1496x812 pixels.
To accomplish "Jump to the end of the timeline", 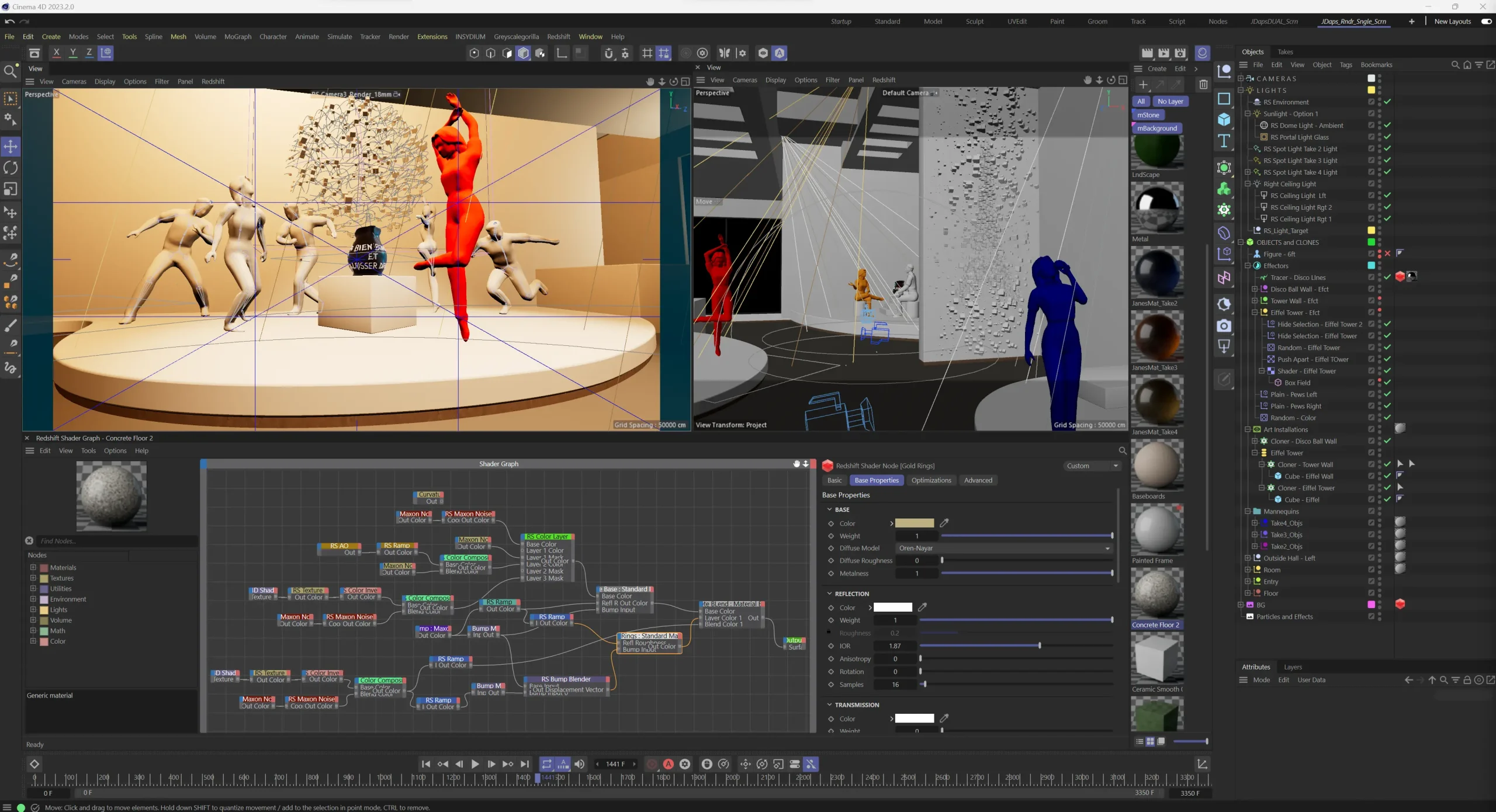I will pos(525,764).
